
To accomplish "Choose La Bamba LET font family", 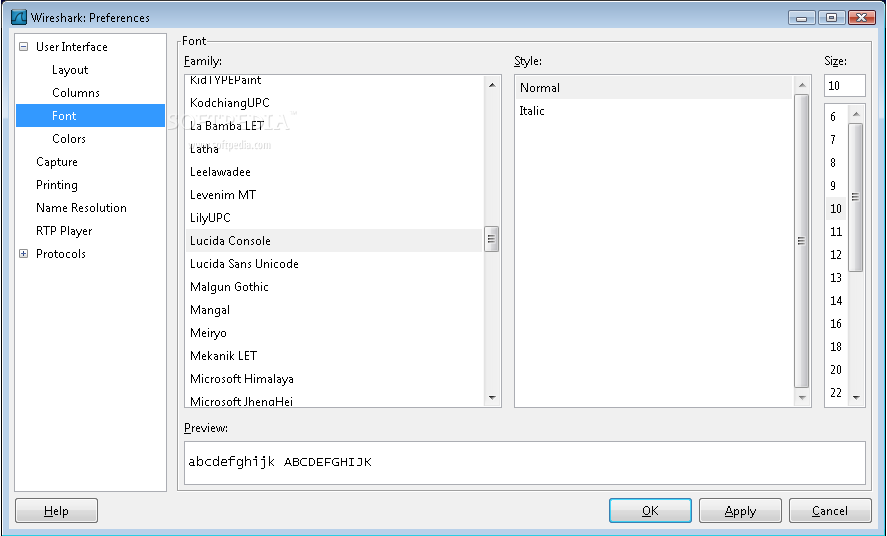I will pos(334,126).
